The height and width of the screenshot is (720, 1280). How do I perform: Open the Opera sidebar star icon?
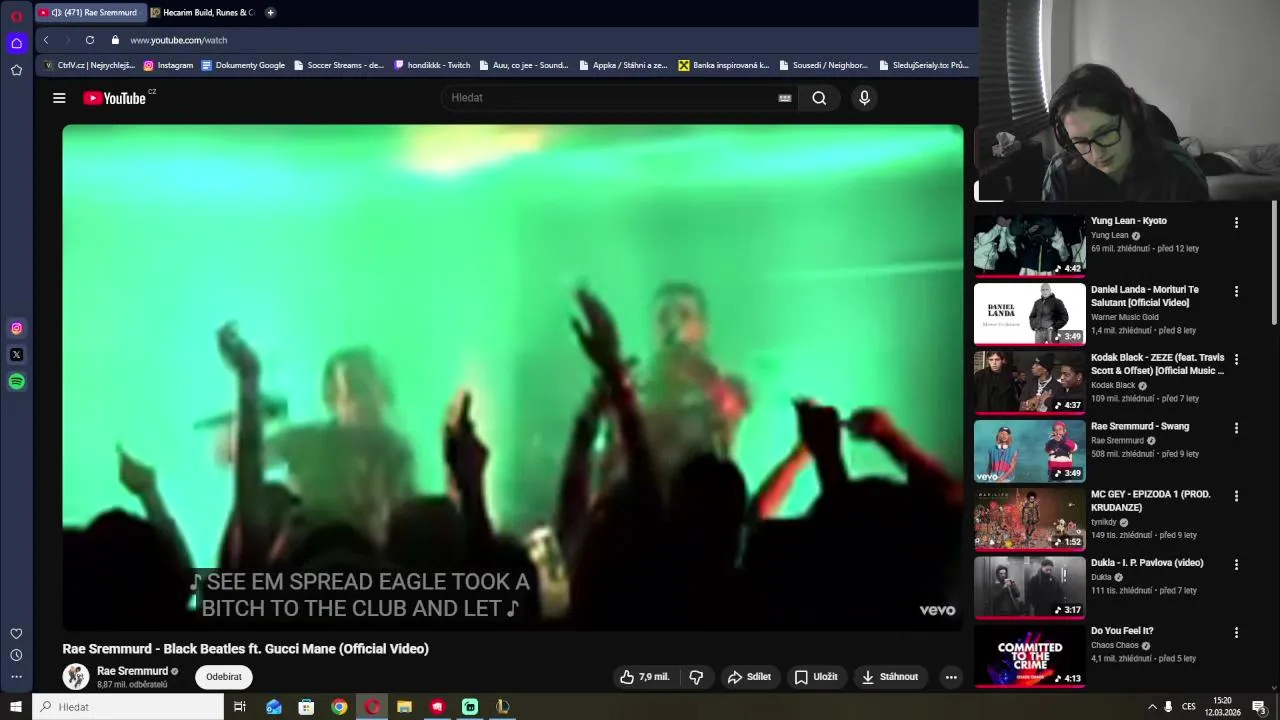pyautogui.click(x=16, y=70)
